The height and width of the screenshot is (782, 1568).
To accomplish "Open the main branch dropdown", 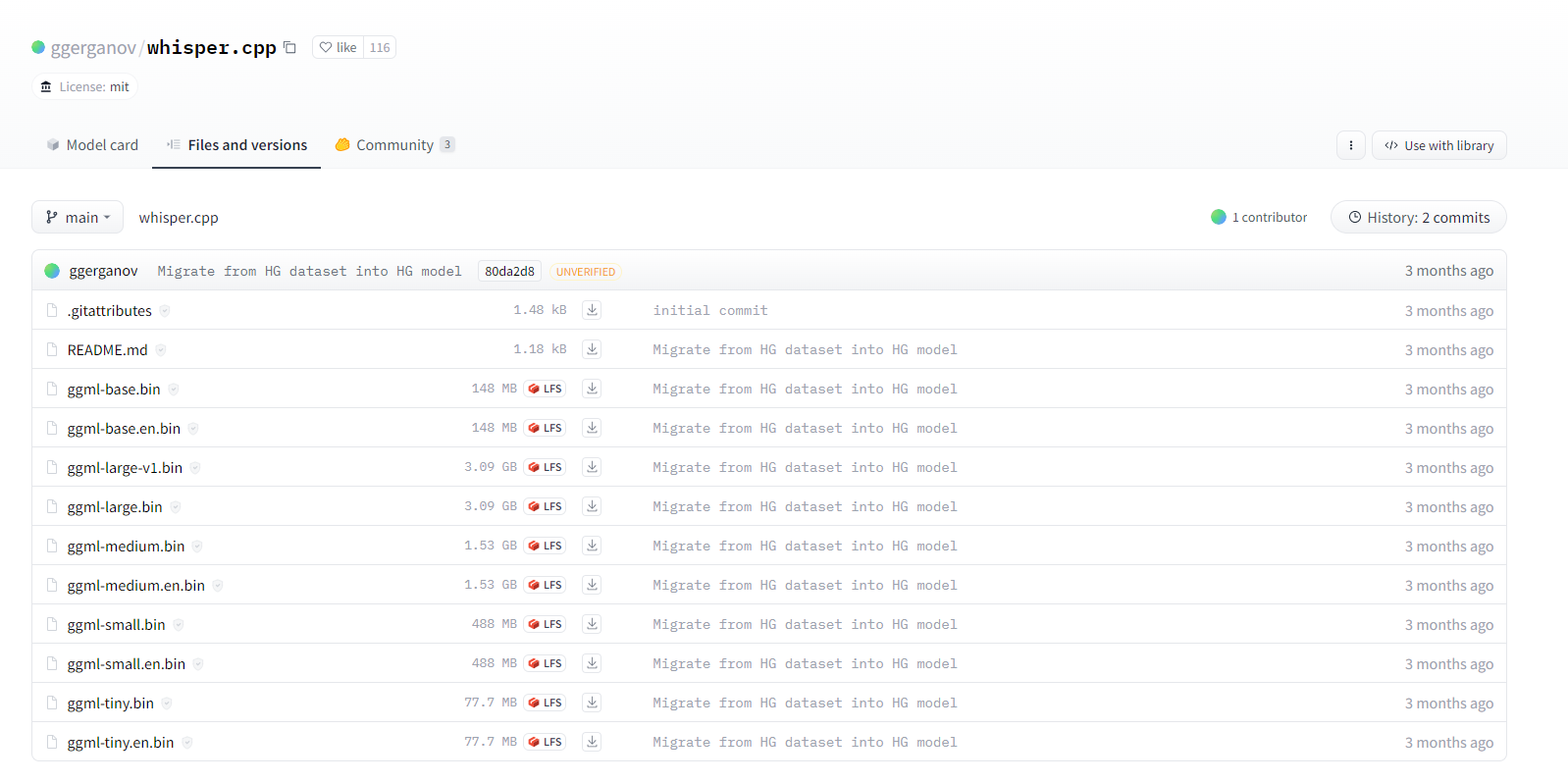I will tap(78, 217).
